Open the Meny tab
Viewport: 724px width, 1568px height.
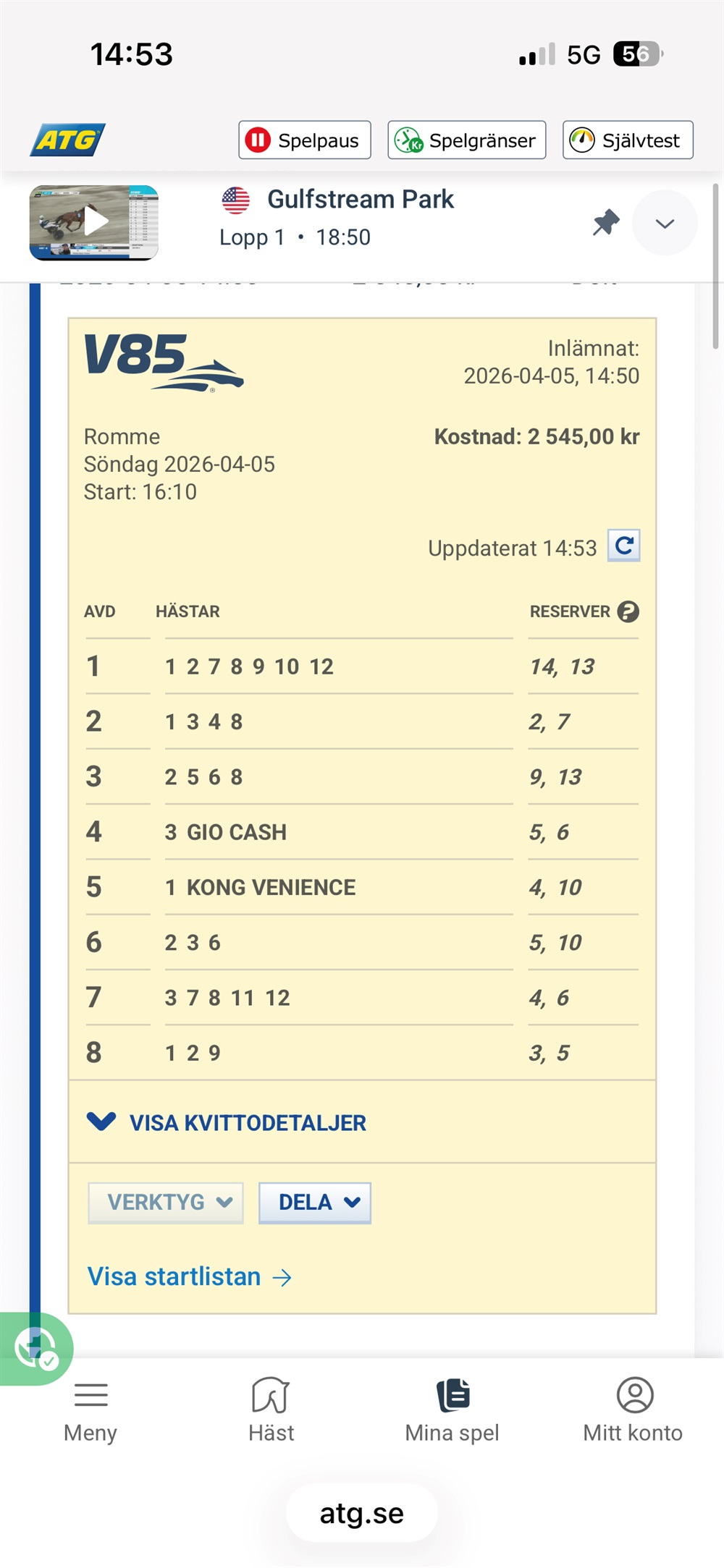[90, 1410]
